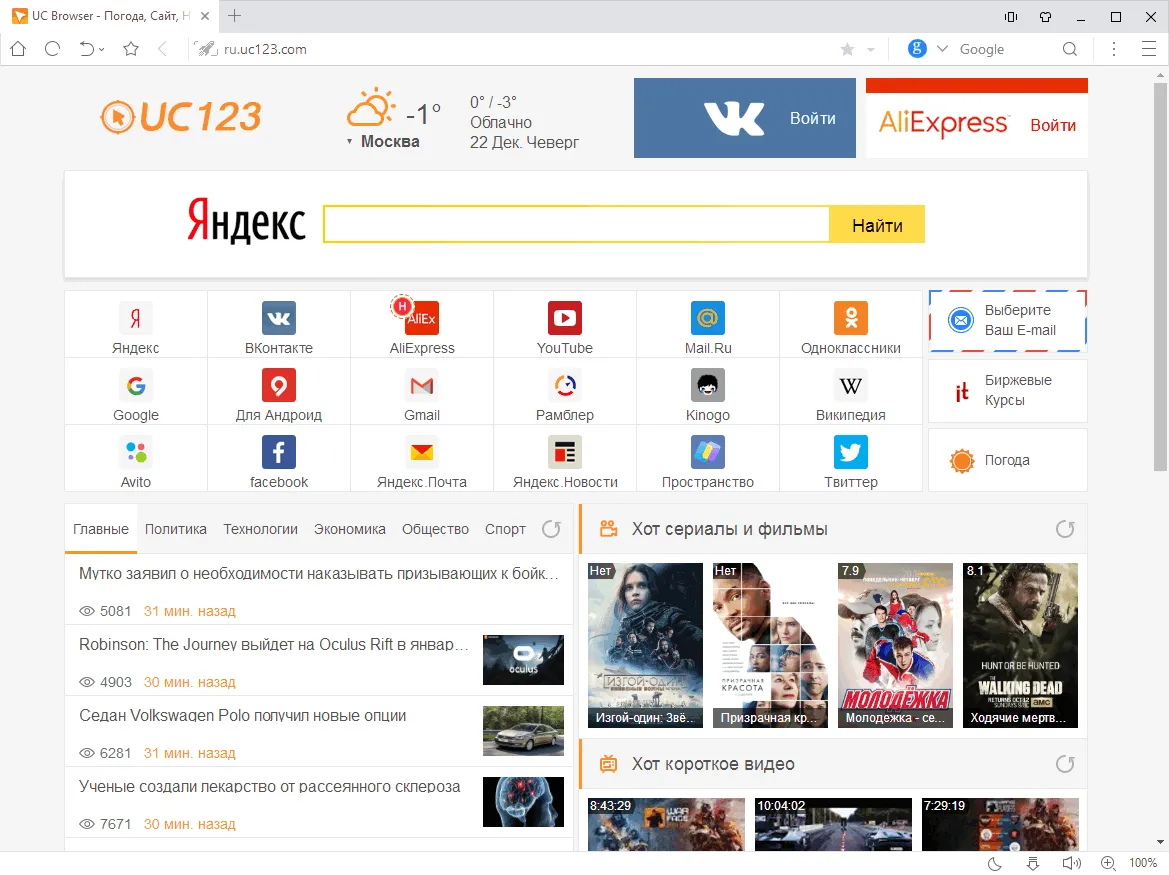Open the facebook shortcut tile

point(279,460)
